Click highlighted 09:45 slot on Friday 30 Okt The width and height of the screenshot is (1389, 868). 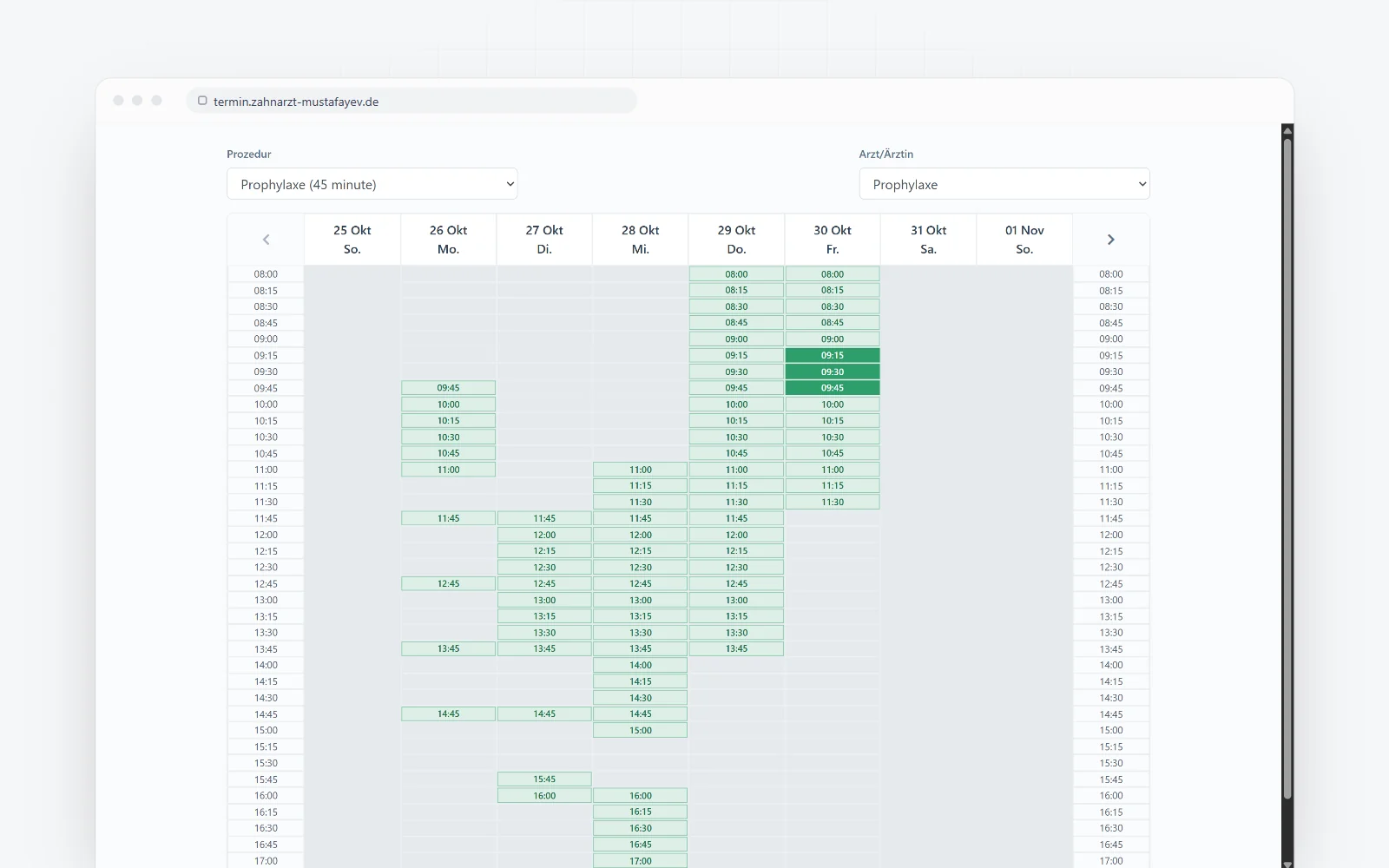click(833, 388)
